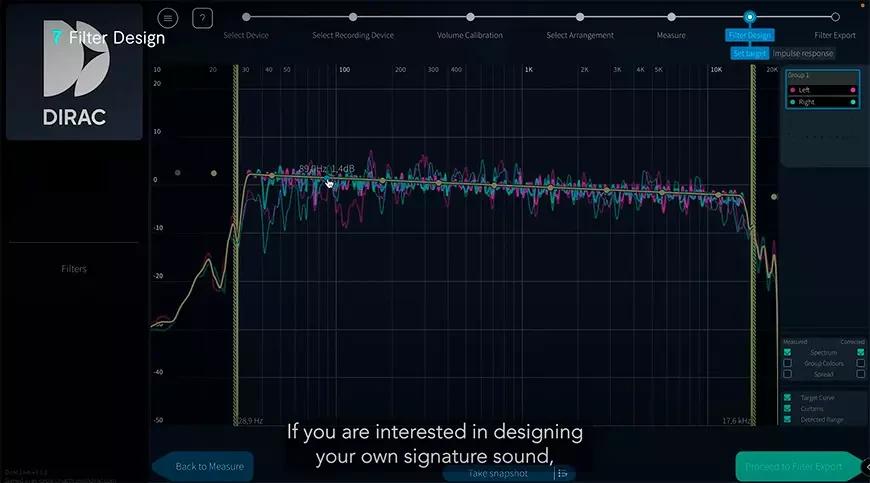Uncheck the Target Curve checkbox
This screenshot has width=870, height=483.
click(787, 397)
